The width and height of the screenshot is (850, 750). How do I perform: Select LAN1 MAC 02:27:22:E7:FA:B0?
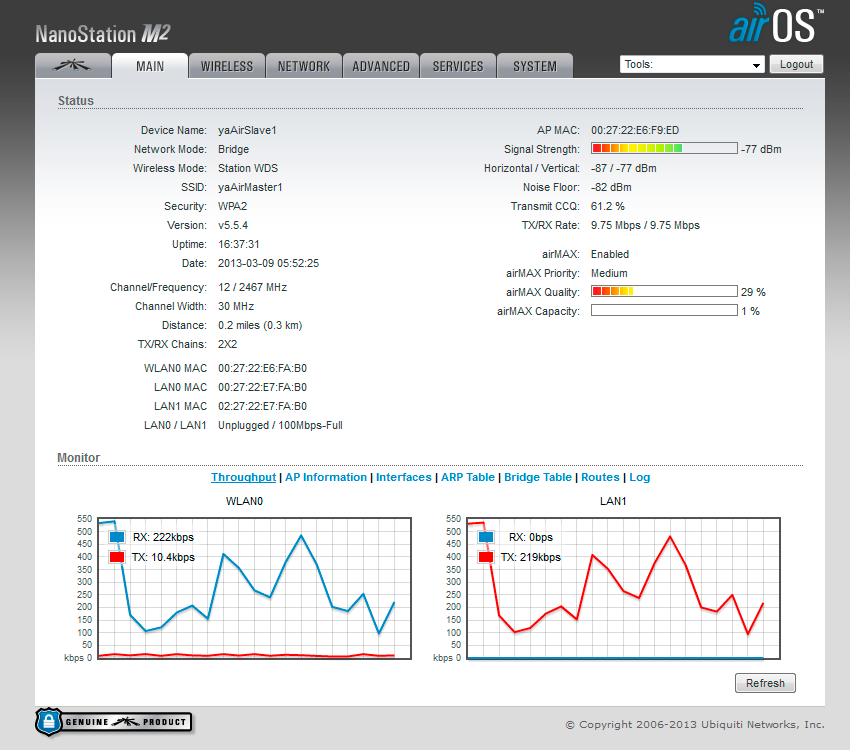click(262, 406)
